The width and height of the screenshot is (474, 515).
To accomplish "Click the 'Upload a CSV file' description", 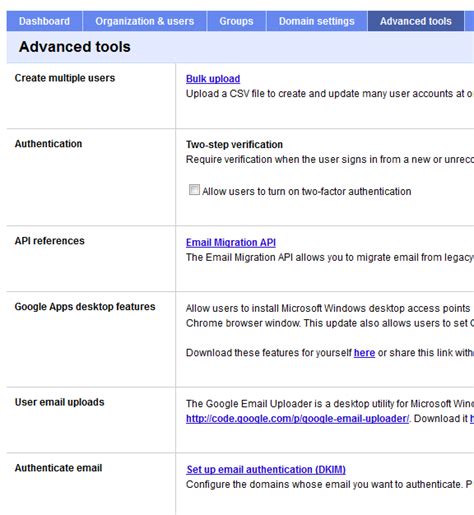I will tap(330, 94).
